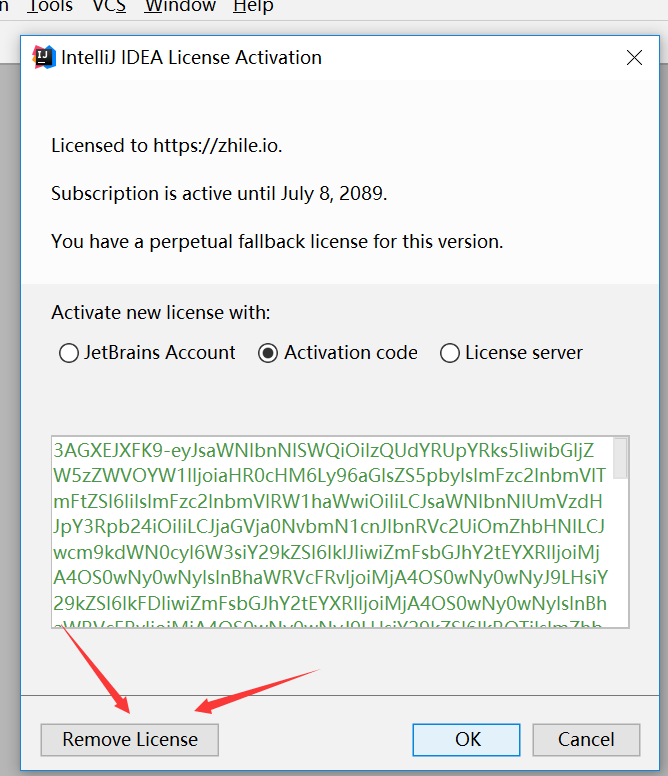The width and height of the screenshot is (668, 776).
Task: Click the "IntelliJ IDEA License Activation" title text
Action: click(191, 57)
